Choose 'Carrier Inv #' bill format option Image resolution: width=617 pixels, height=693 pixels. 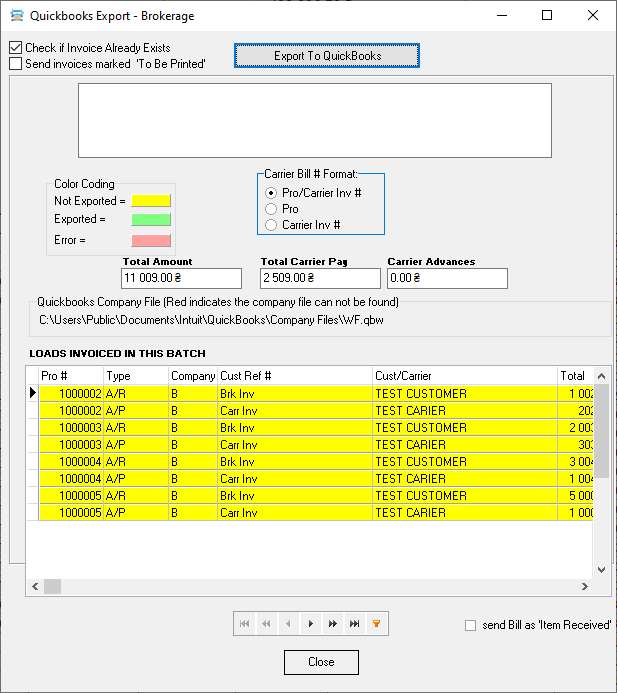point(270,225)
